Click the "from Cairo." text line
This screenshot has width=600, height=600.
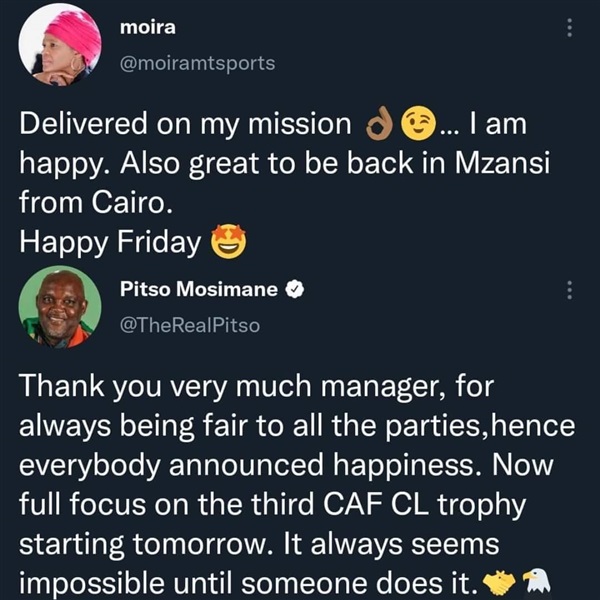[x=96, y=202]
